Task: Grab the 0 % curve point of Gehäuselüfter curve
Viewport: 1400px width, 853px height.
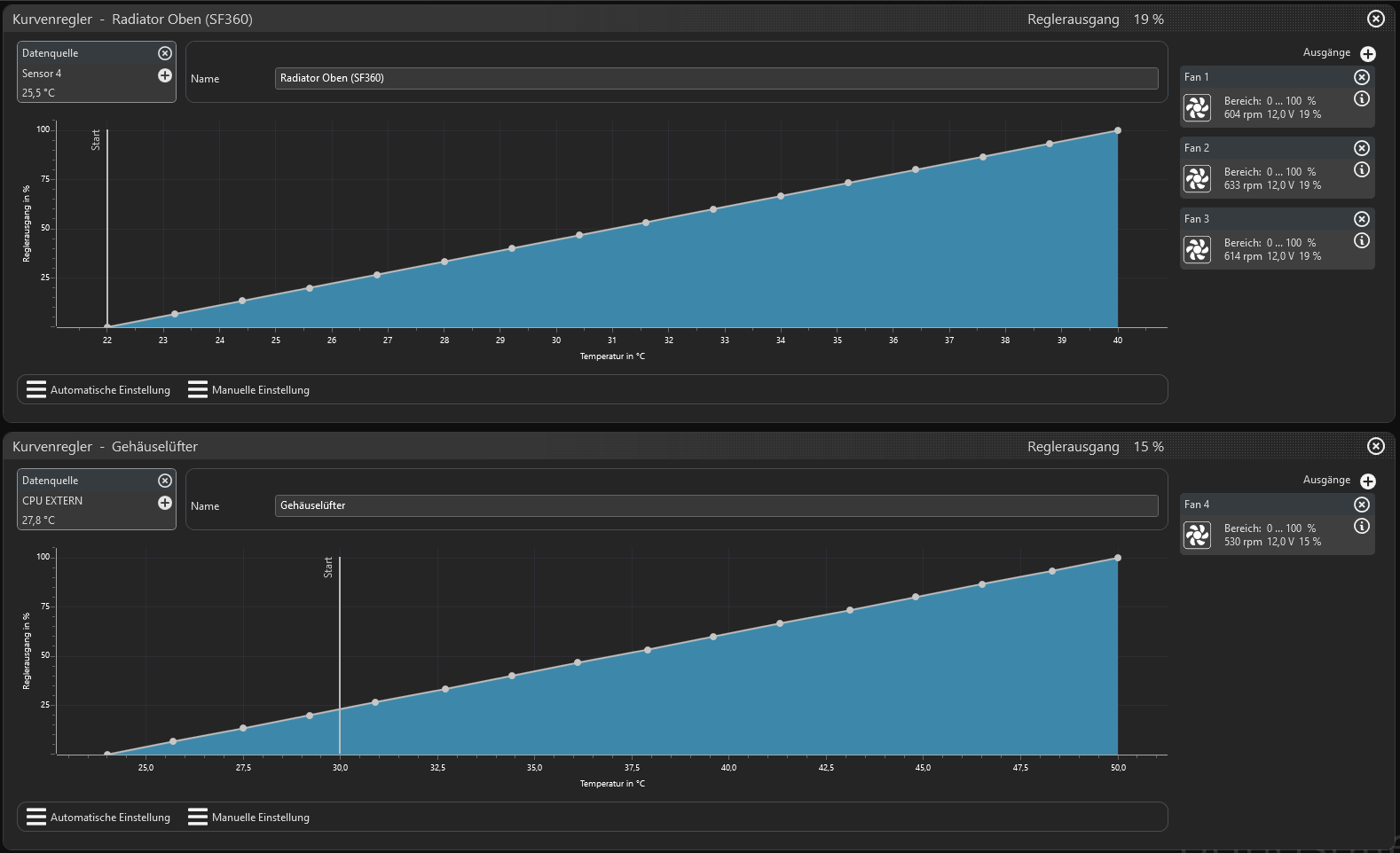Action: click(107, 755)
